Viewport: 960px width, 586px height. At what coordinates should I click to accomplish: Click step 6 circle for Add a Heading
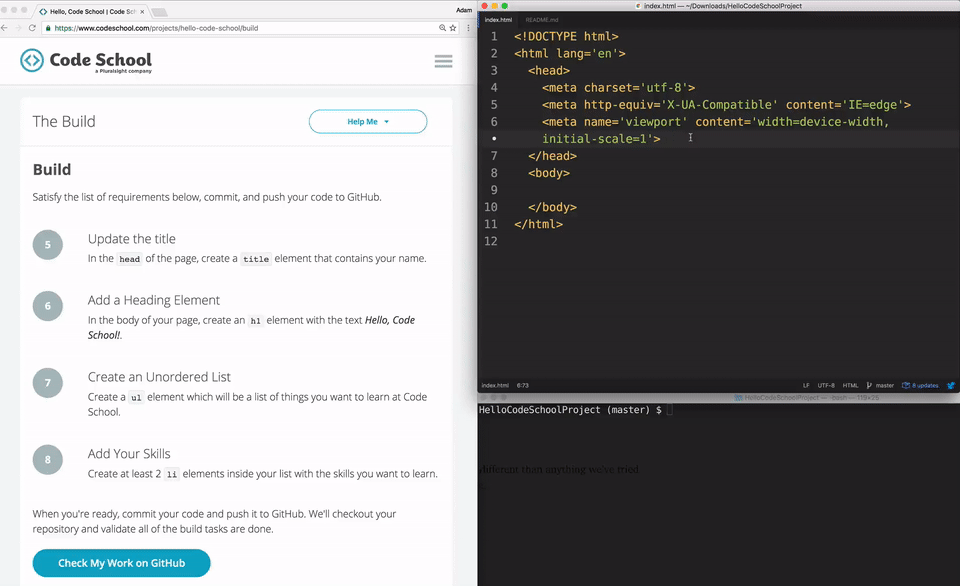pos(48,306)
